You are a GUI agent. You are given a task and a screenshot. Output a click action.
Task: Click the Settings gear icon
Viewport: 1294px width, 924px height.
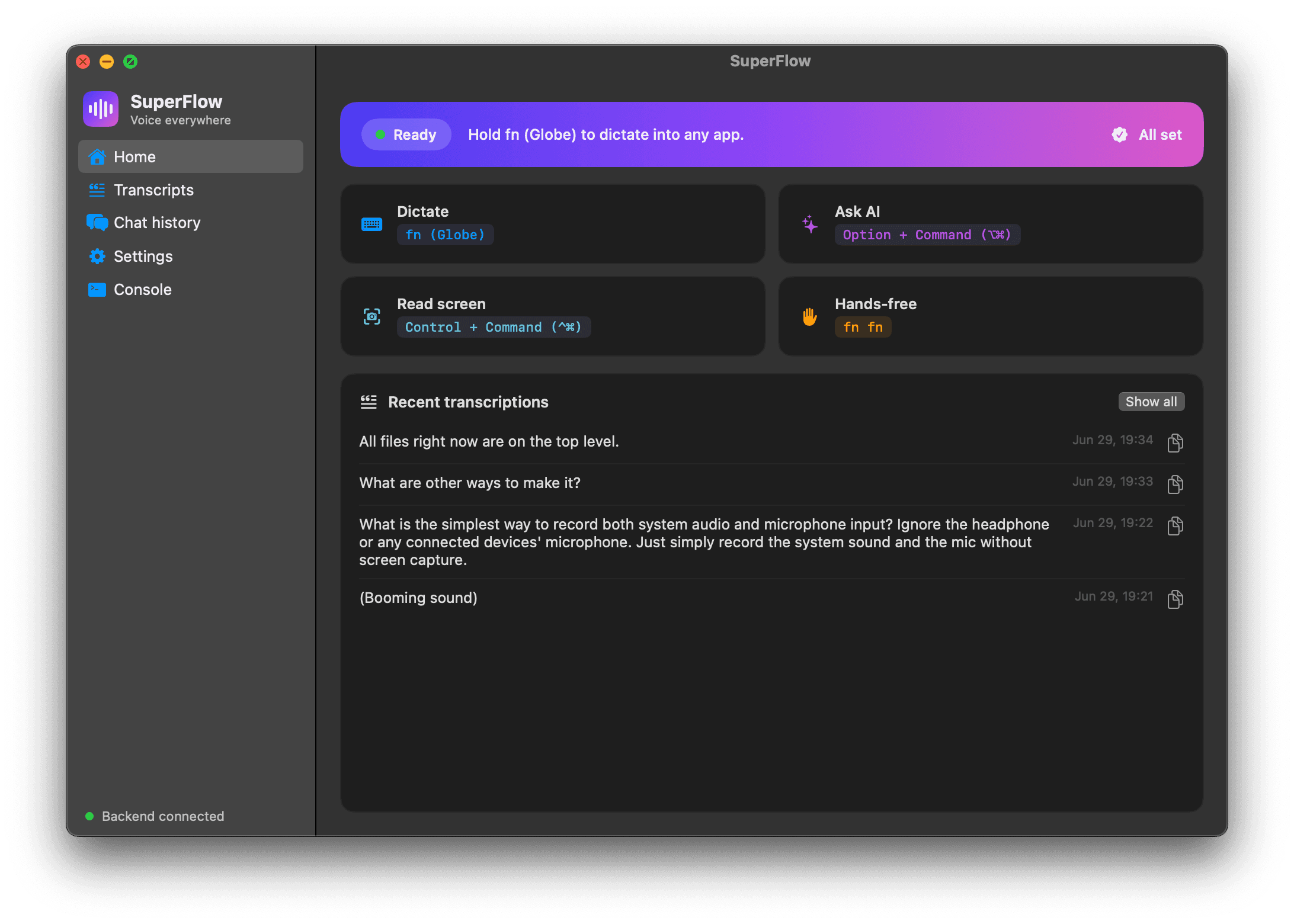pos(97,256)
